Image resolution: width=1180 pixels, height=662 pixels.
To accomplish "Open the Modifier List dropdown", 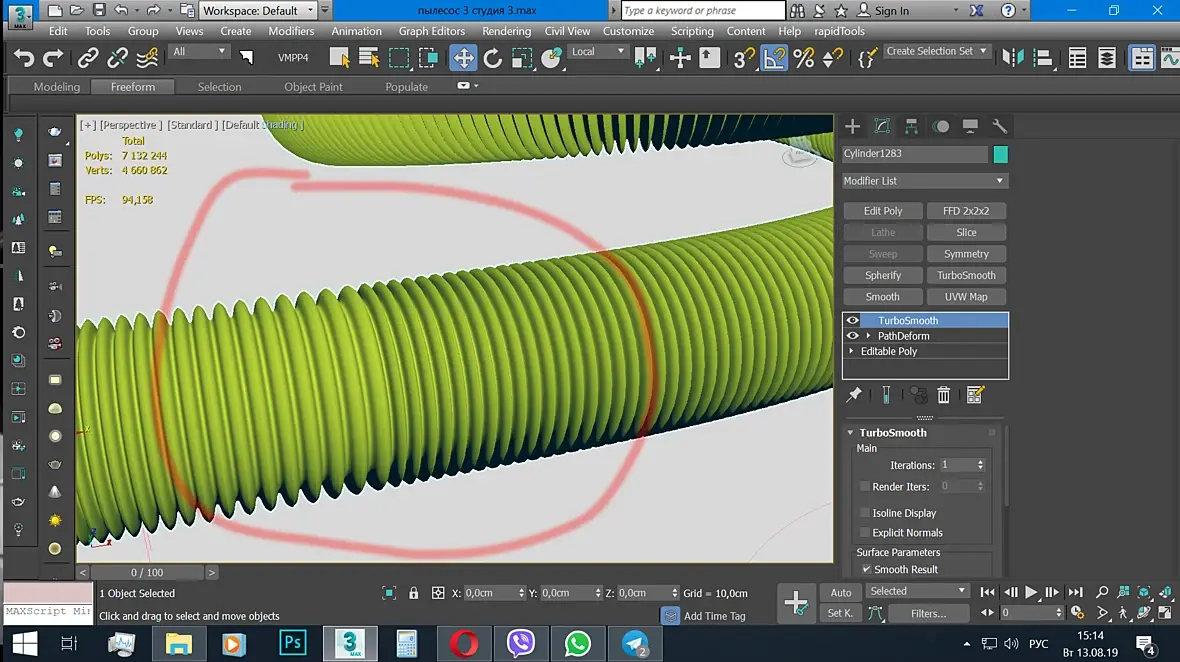I will [x=924, y=181].
